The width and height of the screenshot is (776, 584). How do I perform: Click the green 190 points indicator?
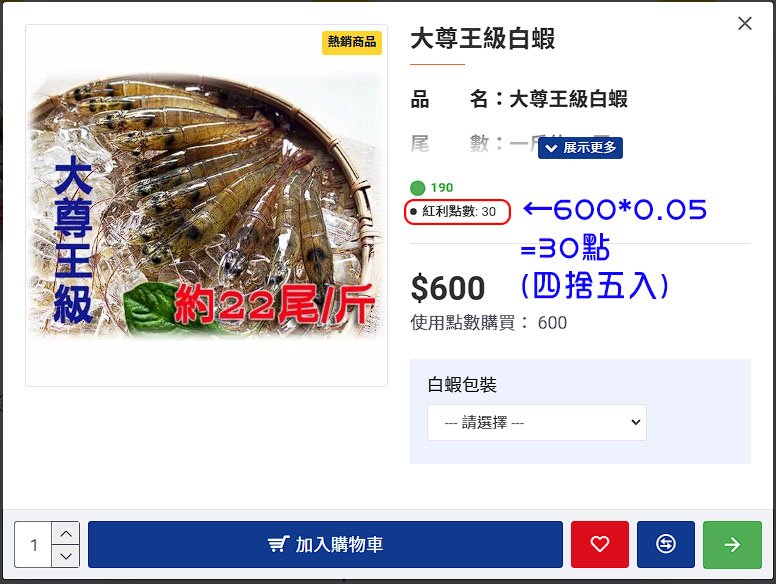(x=432, y=188)
